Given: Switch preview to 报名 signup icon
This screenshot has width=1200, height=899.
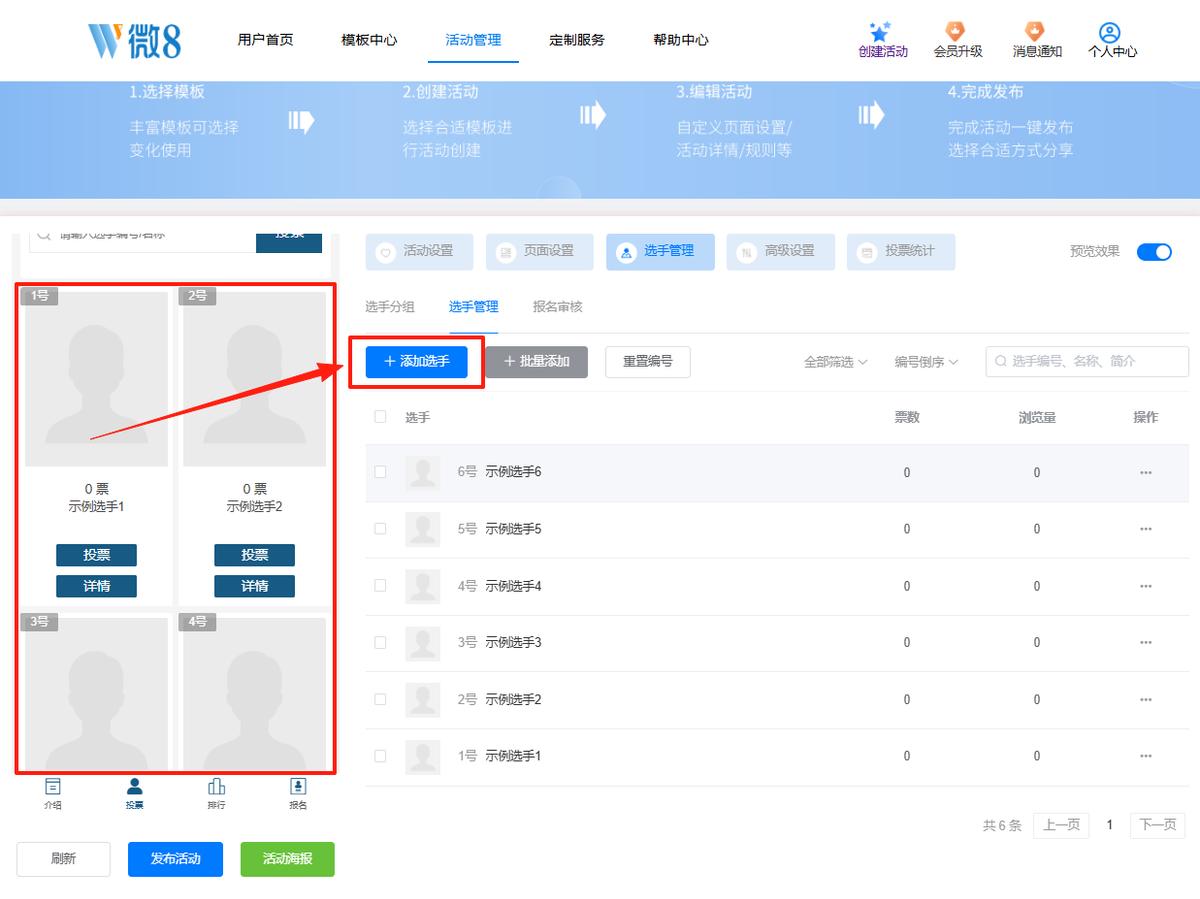Looking at the screenshot, I should pos(298,786).
